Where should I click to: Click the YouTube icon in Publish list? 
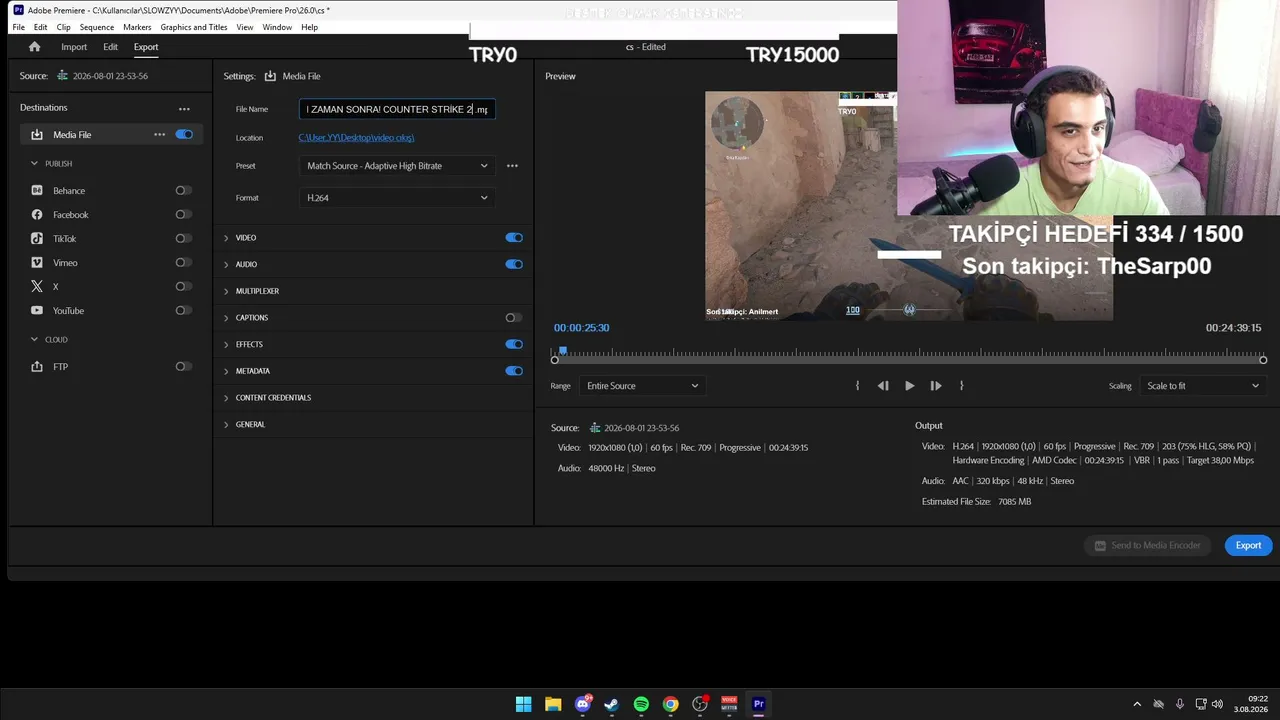[x=37, y=311]
